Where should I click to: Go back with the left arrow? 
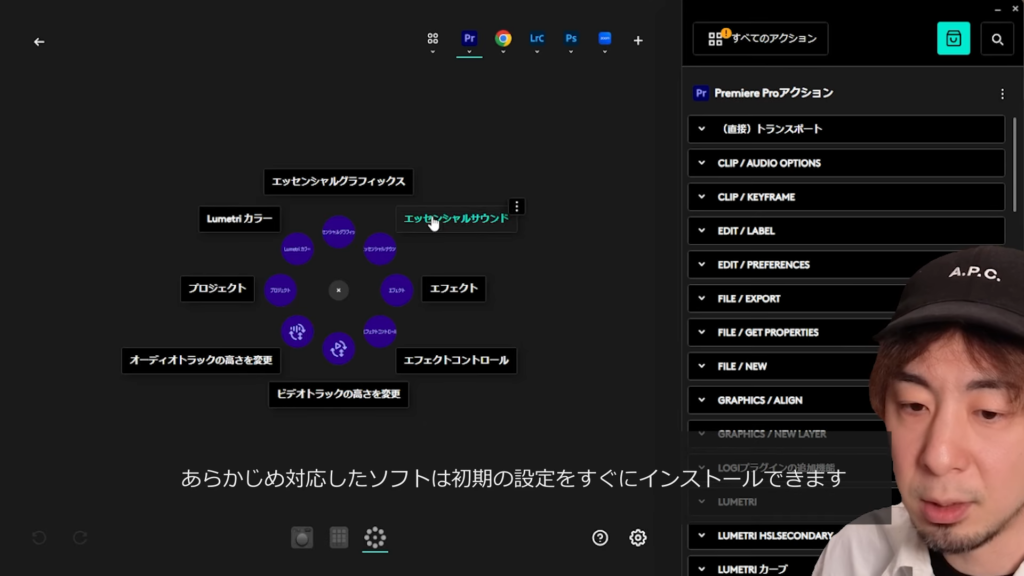click(39, 42)
